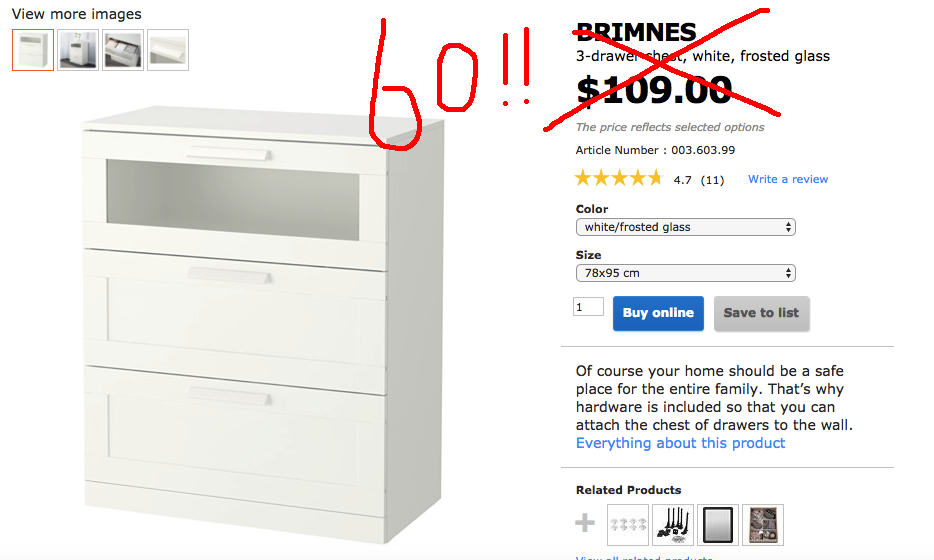Open the related knobs product icon

click(628, 525)
